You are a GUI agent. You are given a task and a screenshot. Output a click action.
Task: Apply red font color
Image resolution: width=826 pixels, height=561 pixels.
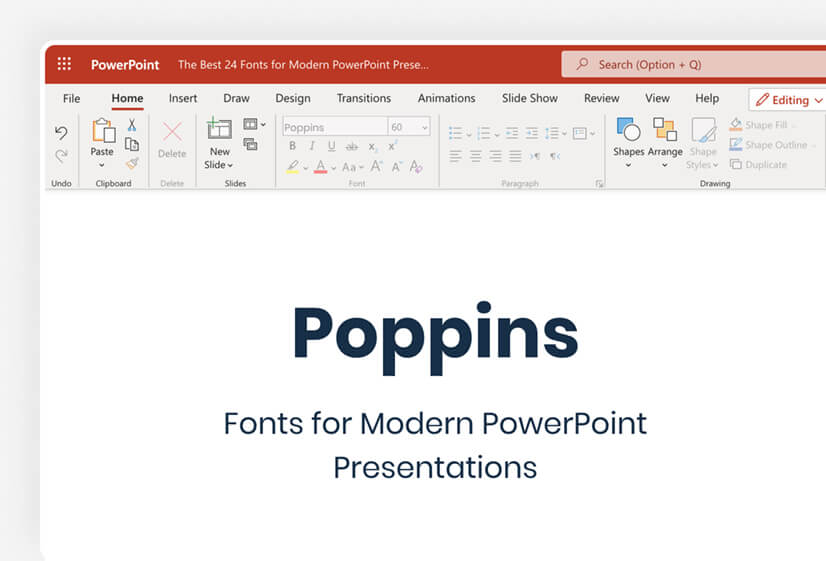click(x=320, y=167)
